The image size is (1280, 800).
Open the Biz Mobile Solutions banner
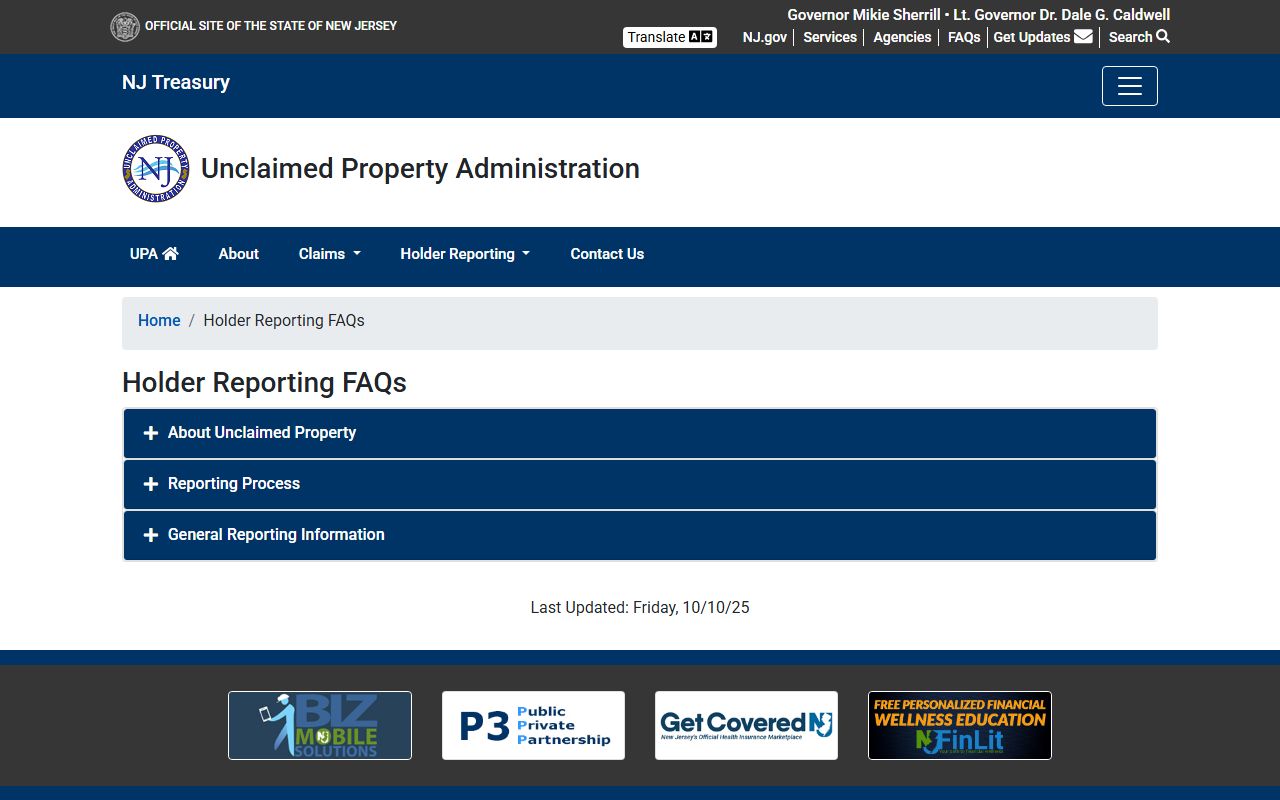click(320, 725)
